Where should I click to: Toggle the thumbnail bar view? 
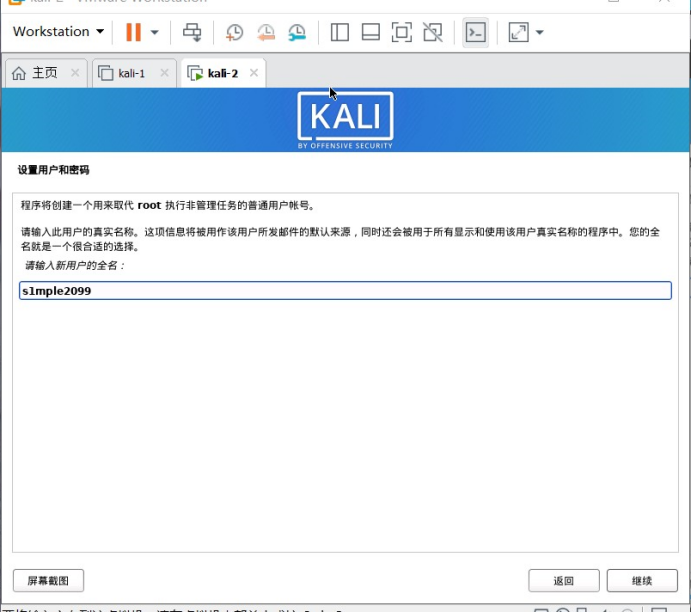(x=370, y=32)
